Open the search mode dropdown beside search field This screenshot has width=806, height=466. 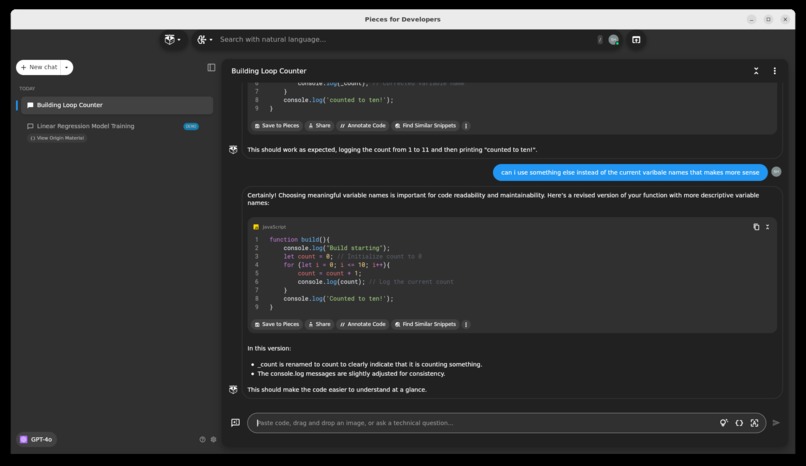[x=205, y=40]
